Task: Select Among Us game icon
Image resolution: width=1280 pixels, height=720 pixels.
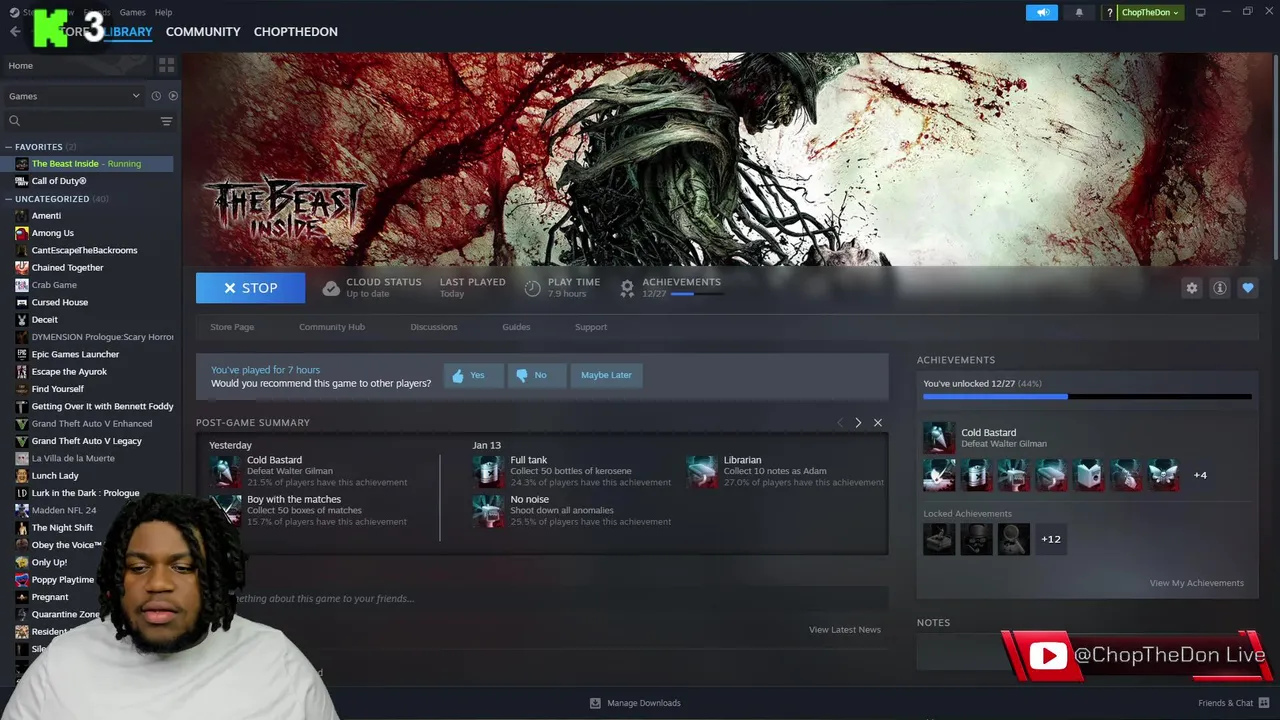Action: pos(22,233)
